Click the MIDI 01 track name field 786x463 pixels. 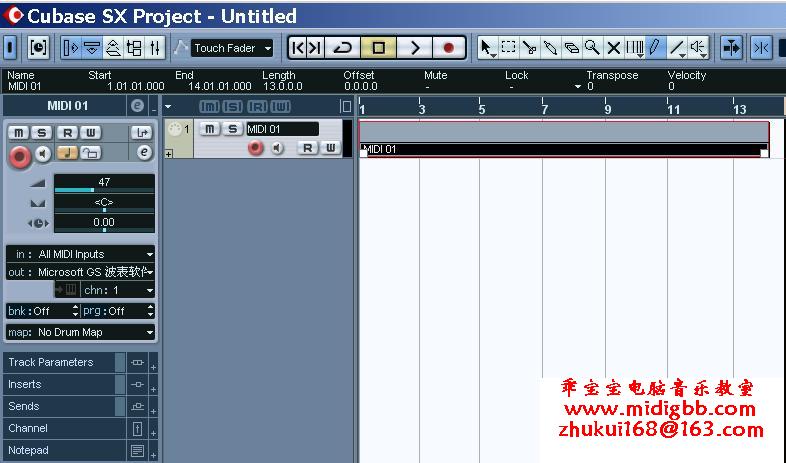(282, 129)
